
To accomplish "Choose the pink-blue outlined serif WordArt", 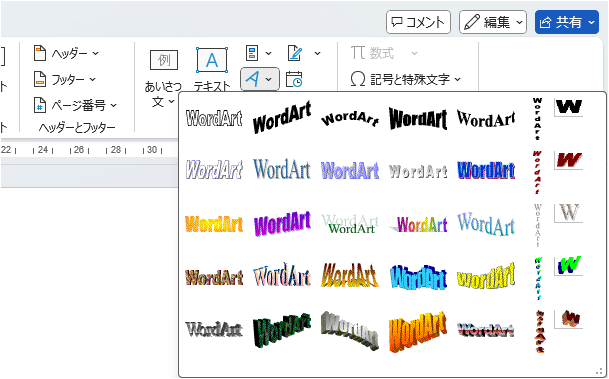I will (x=282, y=275).
